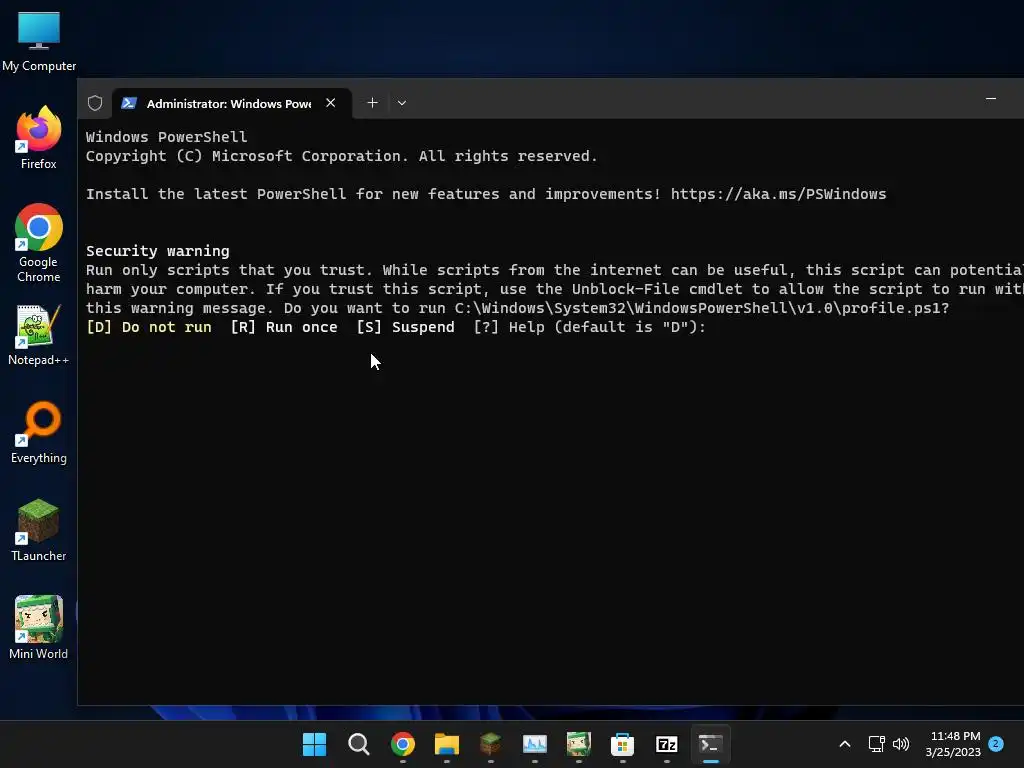Open Microsoft Store from taskbar
The image size is (1024, 768).
tap(622, 744)
